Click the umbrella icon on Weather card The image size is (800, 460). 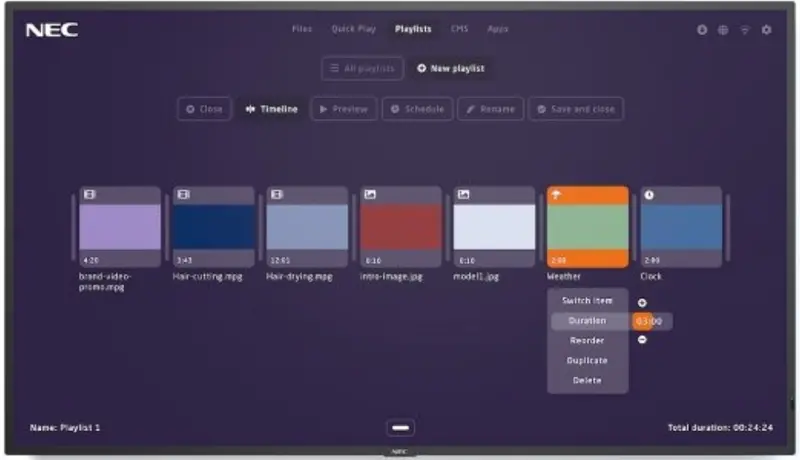(557, 194)
